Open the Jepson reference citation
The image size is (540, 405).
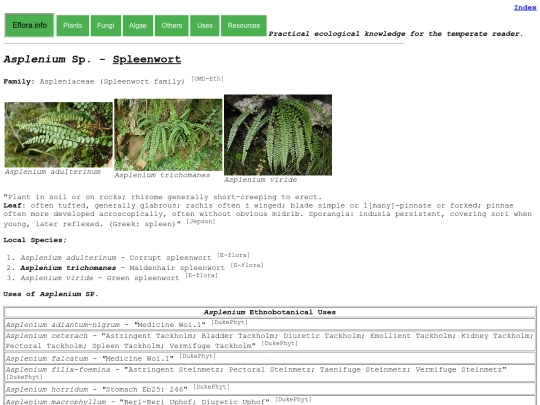pos(201,221)
